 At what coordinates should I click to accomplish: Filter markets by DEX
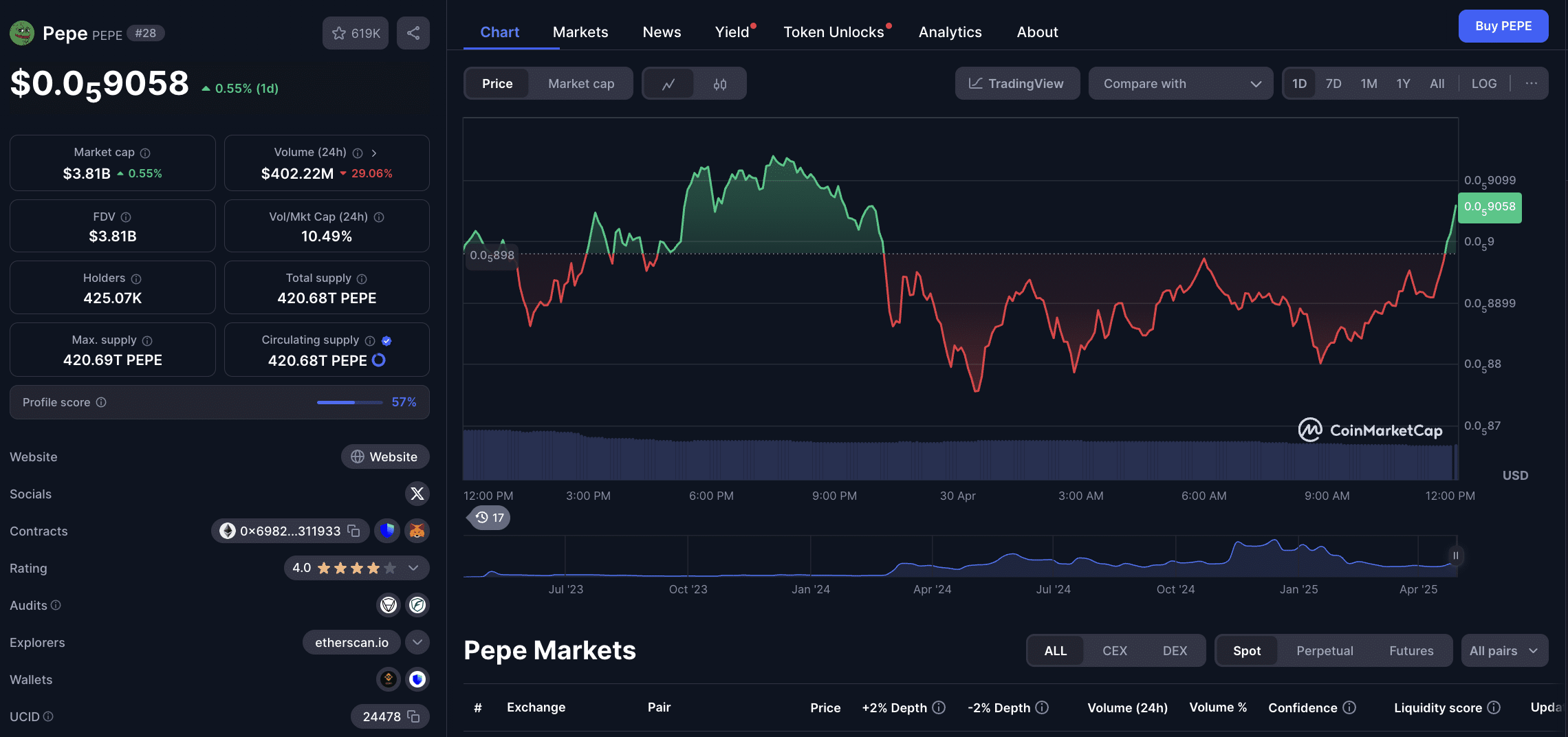pyautogui.click(x=1175, y=650)
